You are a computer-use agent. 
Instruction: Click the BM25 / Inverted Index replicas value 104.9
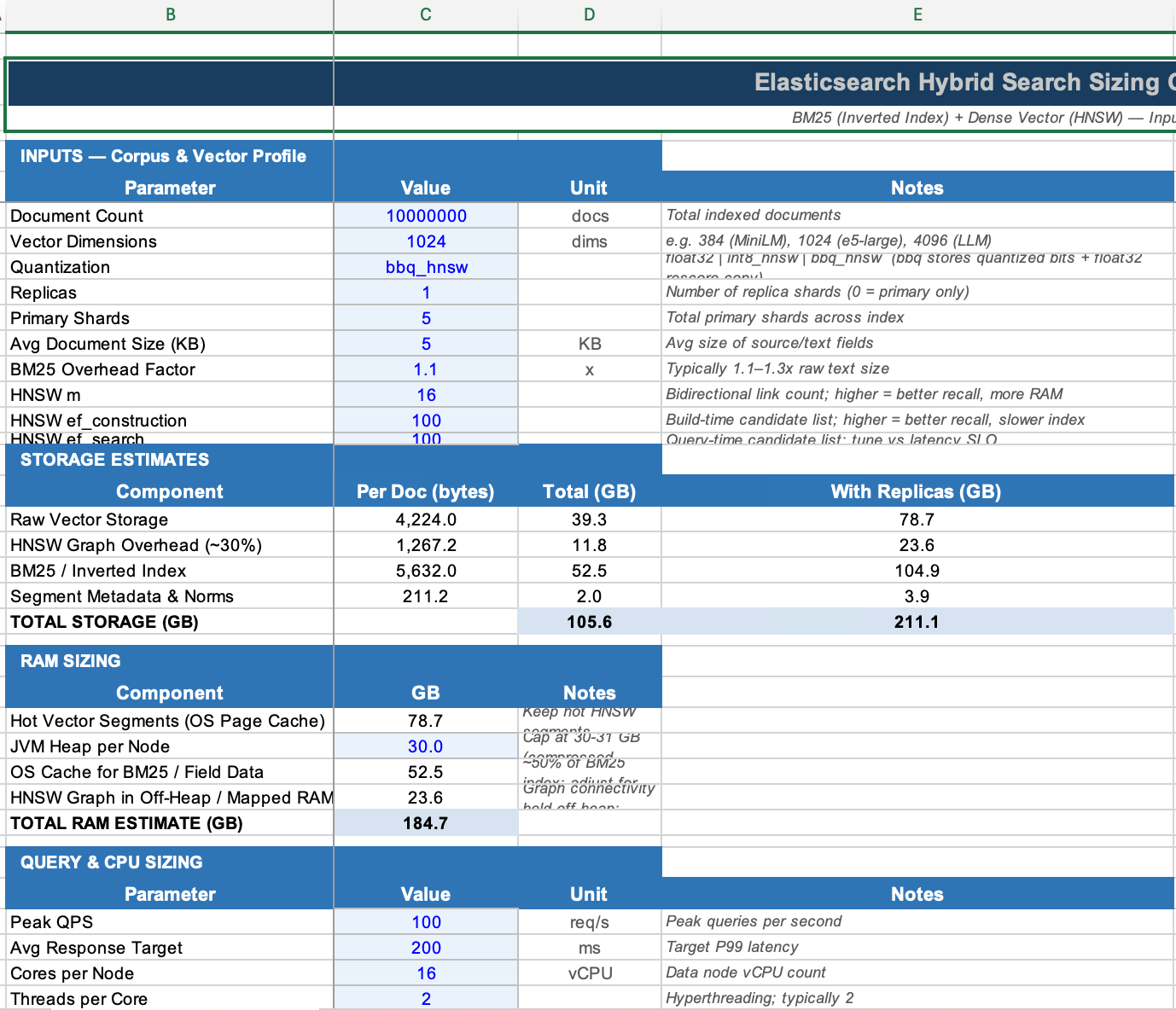pyautogui.click(x=918, y=571)
